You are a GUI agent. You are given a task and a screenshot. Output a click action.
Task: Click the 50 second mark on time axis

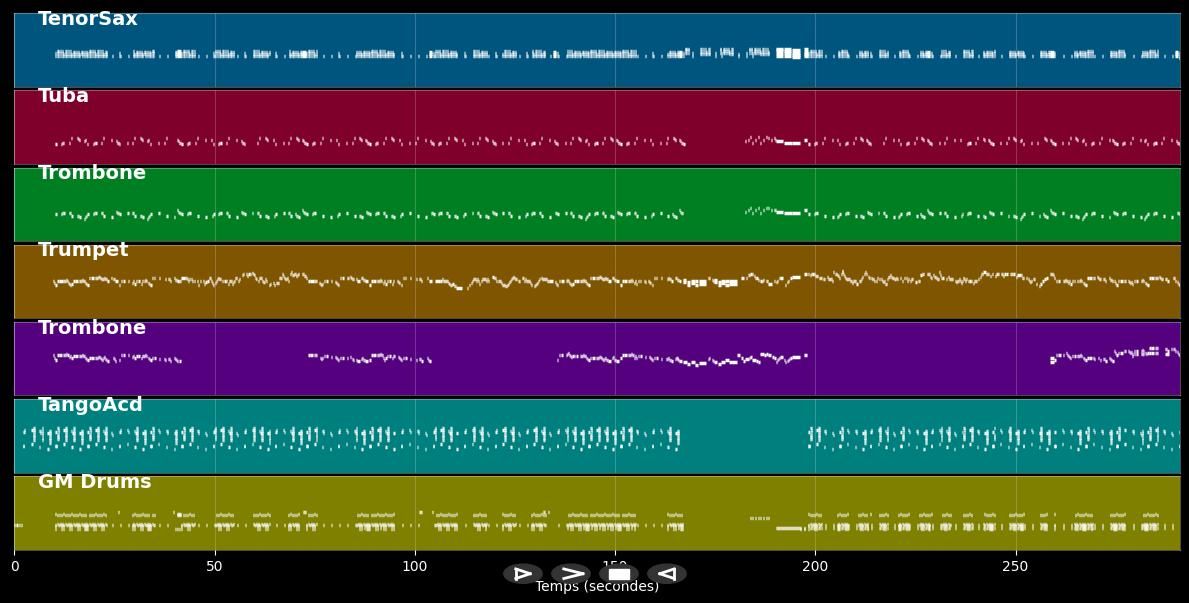(215, 566)
